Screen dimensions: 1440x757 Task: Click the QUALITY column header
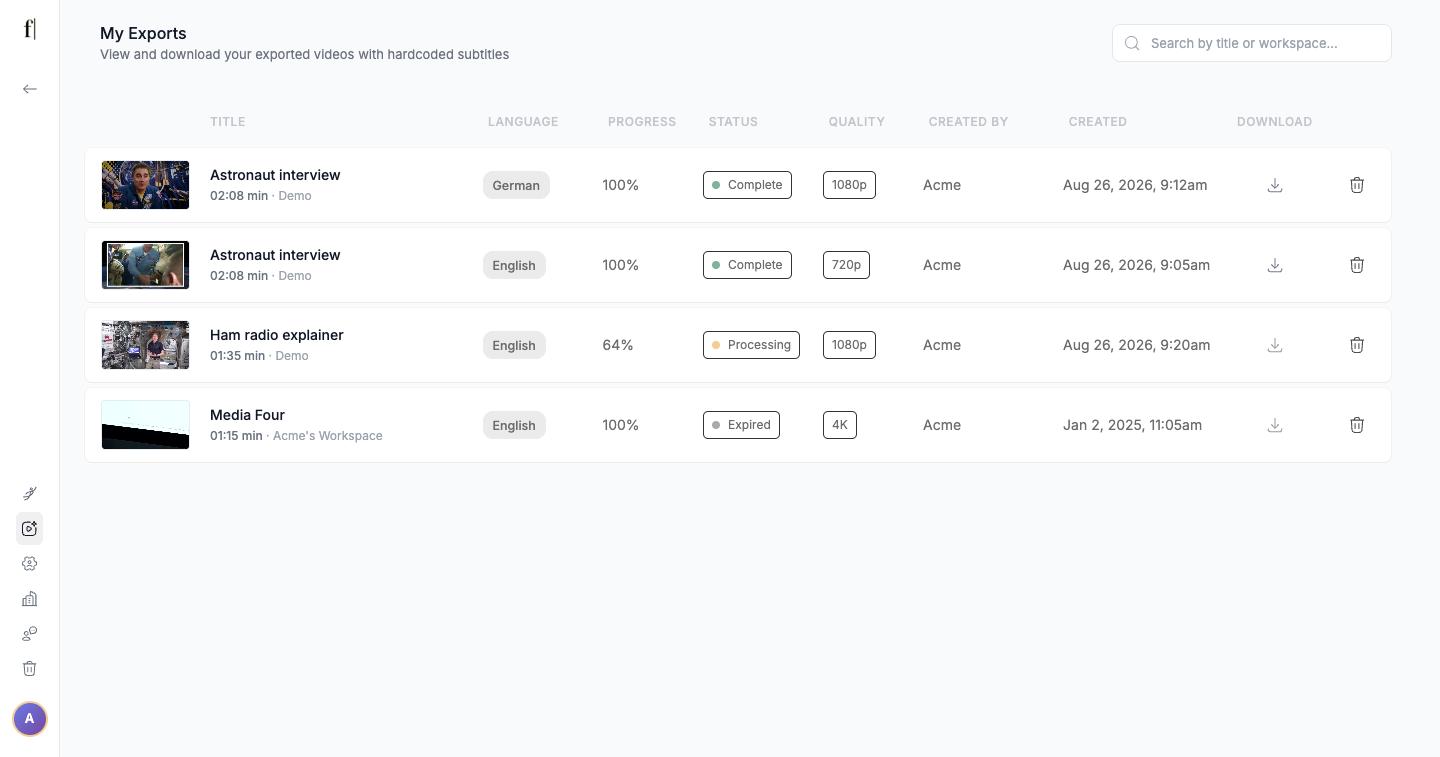click(856, 122)
